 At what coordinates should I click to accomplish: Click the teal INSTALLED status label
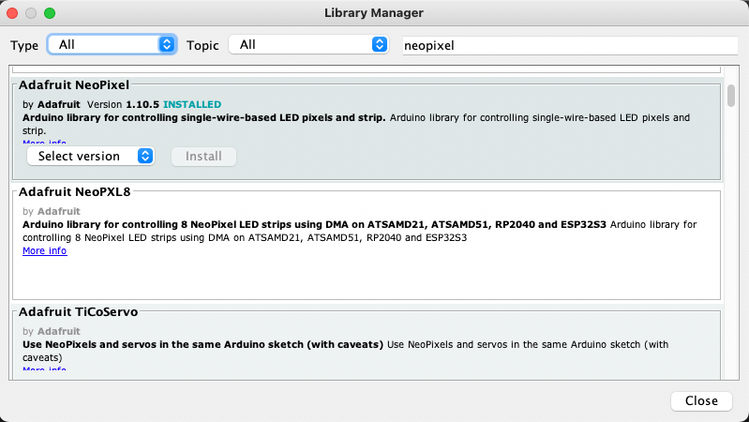192,104
